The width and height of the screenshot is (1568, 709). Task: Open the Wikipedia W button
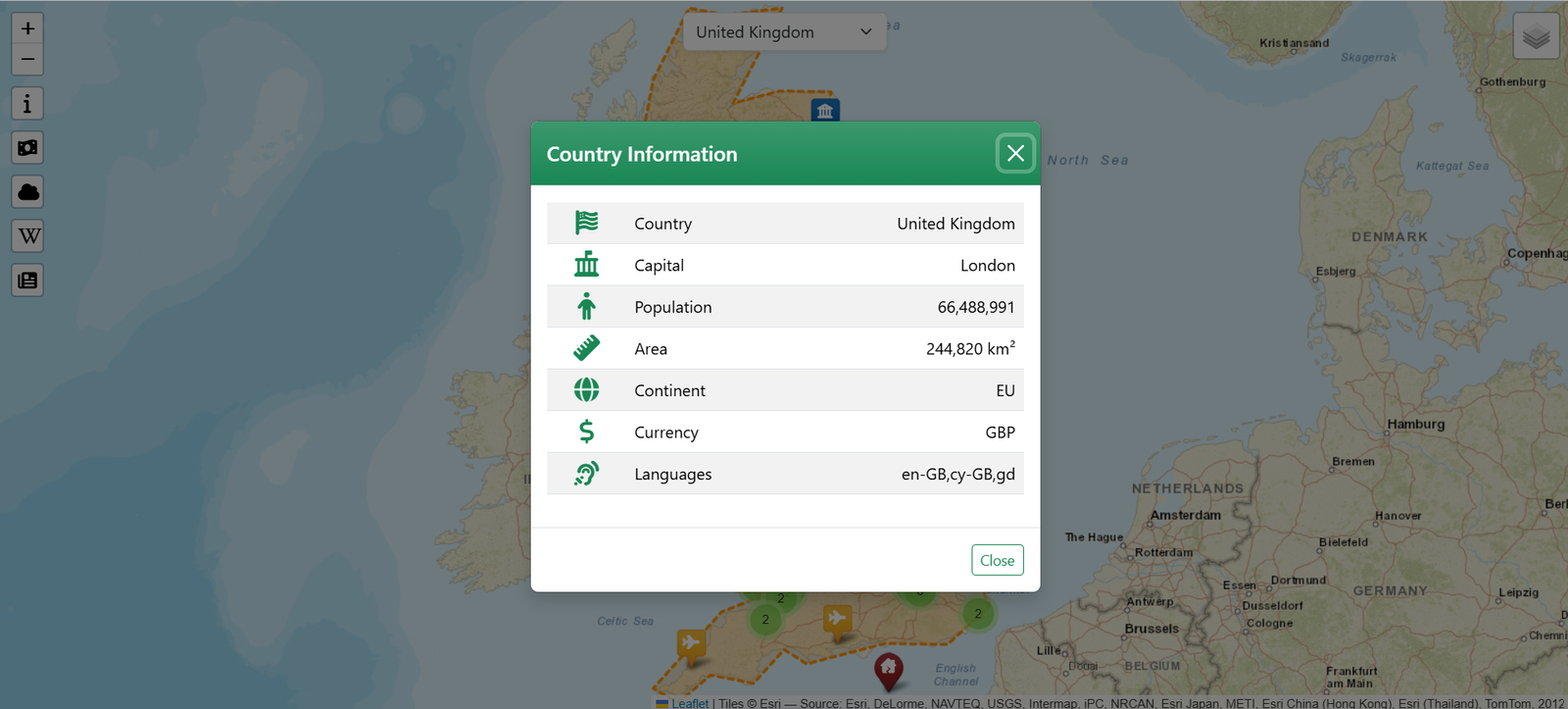click(27, 235)
